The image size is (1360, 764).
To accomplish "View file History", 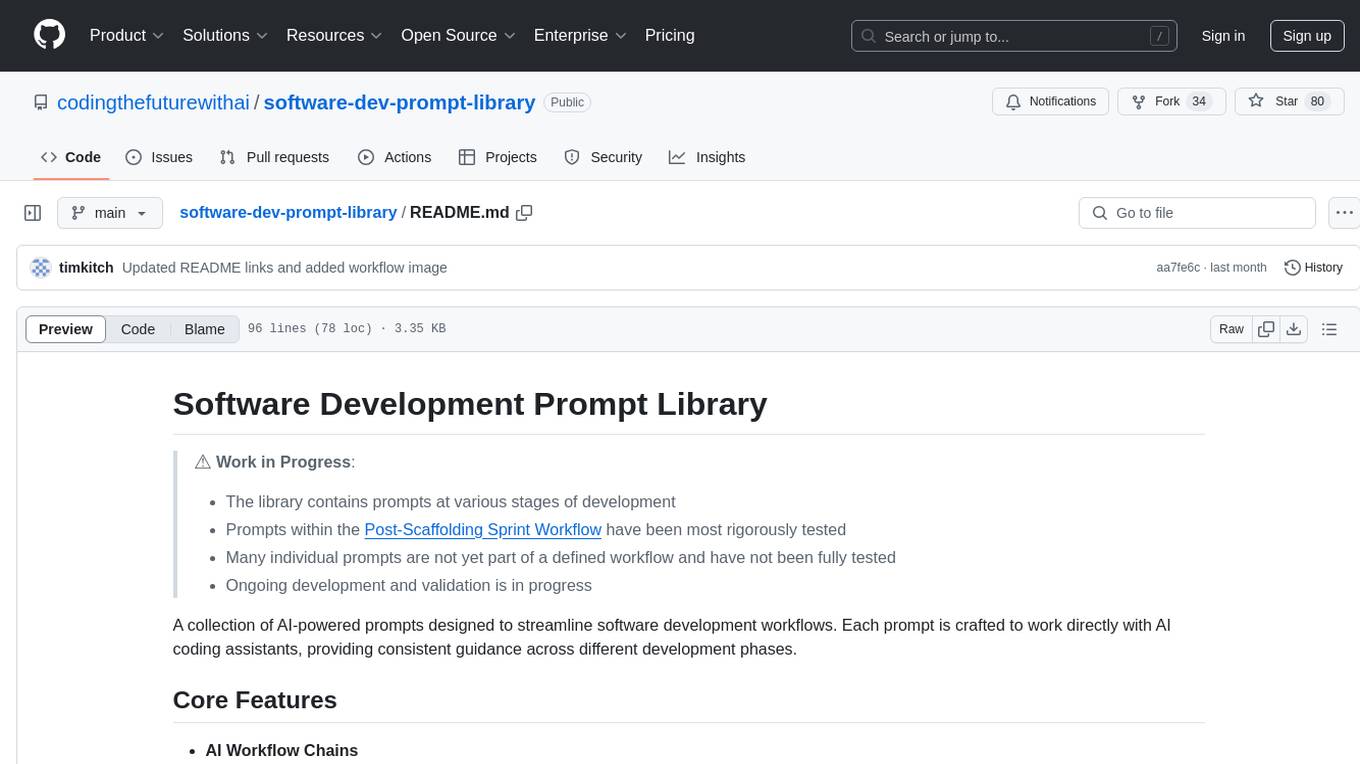I will coord(1313,268).
